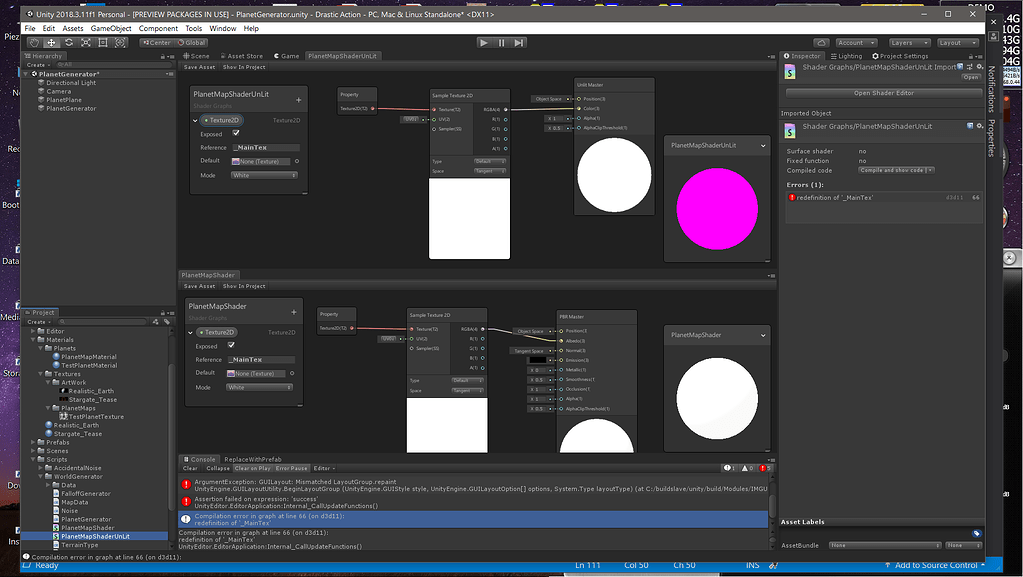Screen dimensions: 1023x577
Task: Select the Rotate tool in the toolbar
Action: click(x=69, y=42)
